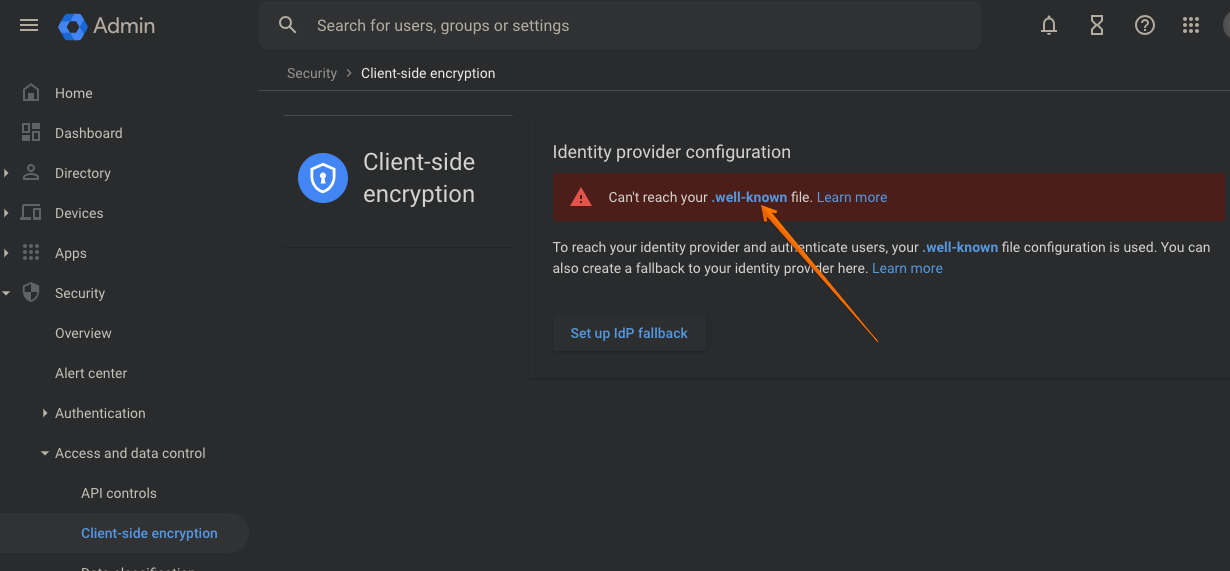The height and width of the screenshot is (571, 1230).
Task: Click Security in the breadcrumb
Action: click(x=312, y=73)
